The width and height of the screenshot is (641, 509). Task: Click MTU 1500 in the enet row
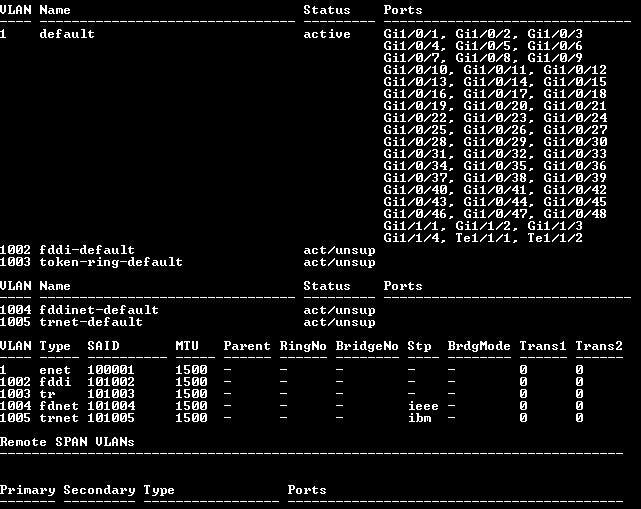point(191,370)
